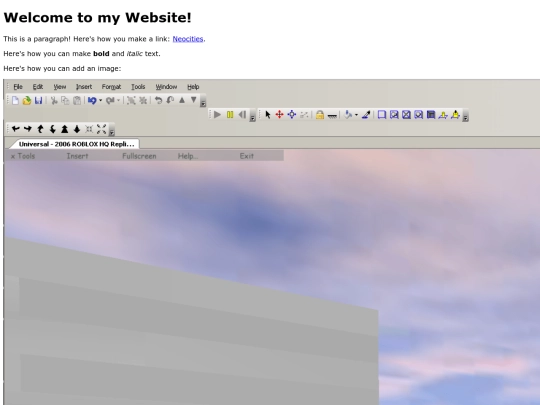This screenshot has width=540, height=405.
Task: Open the Redo history dropdown arrow
Action: point(118,100)
